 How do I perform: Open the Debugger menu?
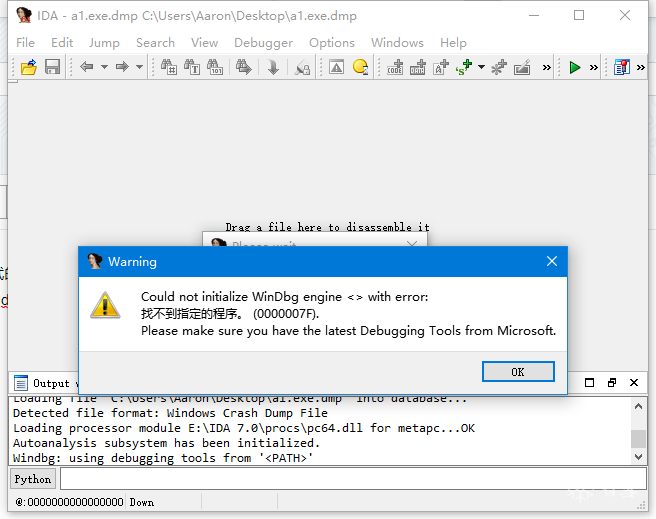(264, 43)
